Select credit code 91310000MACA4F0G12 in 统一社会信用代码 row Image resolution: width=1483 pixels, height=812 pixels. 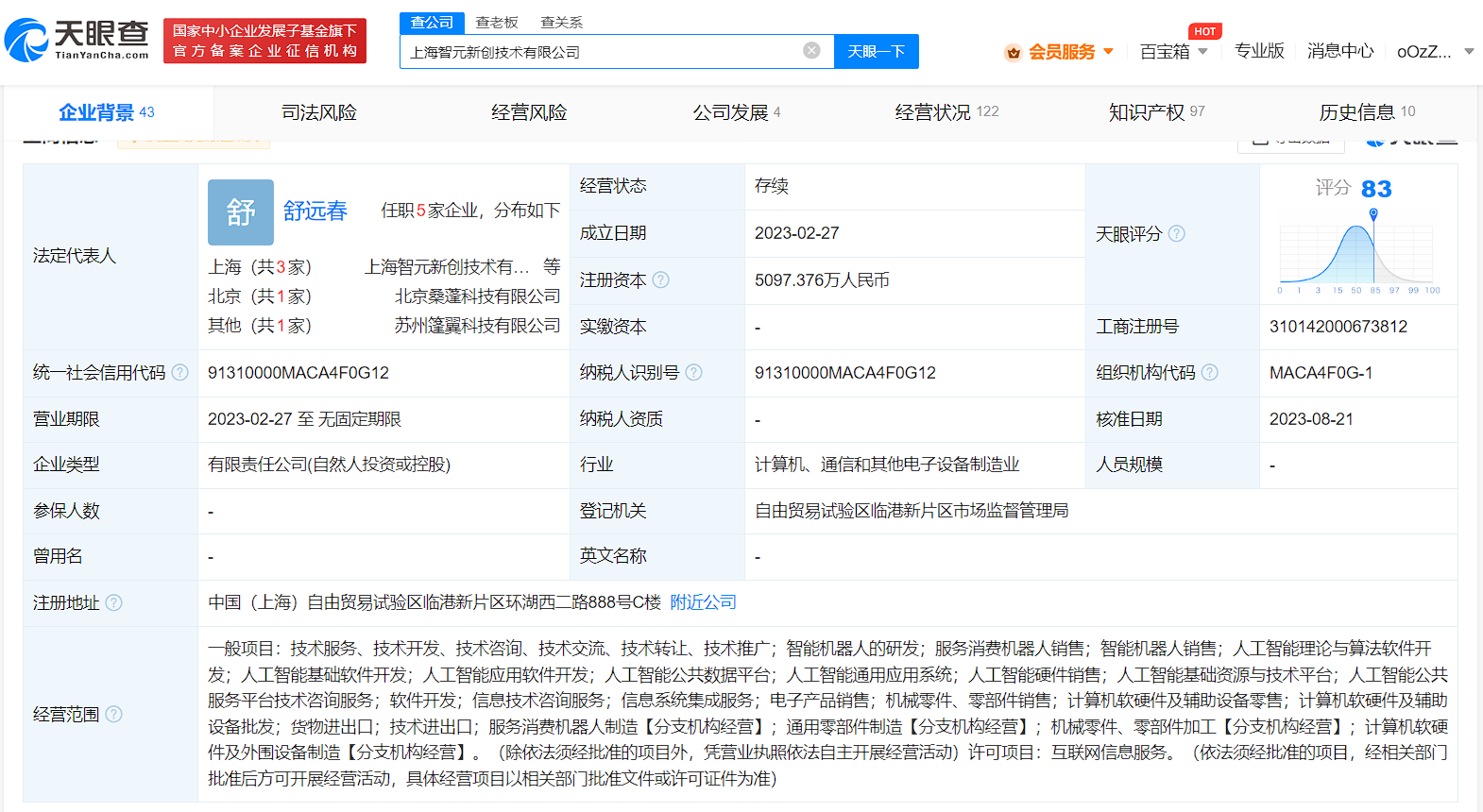coord(298,373)
